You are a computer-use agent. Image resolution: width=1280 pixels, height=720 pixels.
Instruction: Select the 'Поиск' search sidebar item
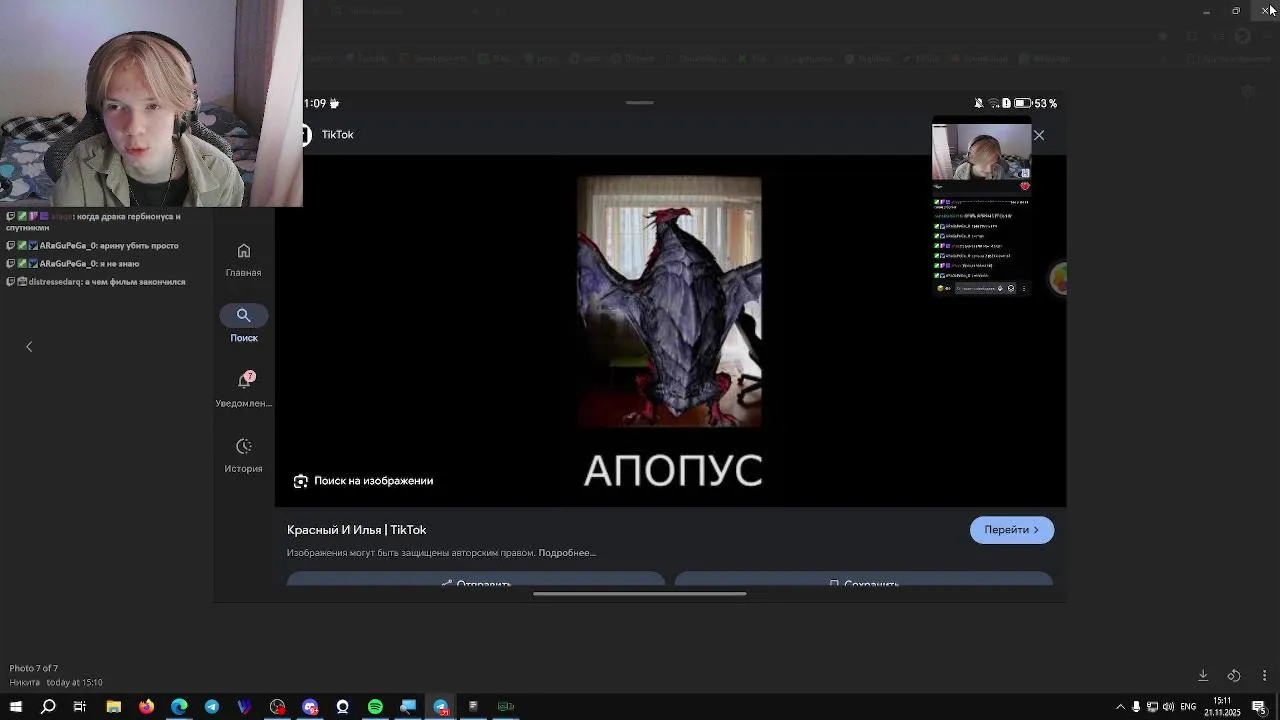[x=243, y=324]
